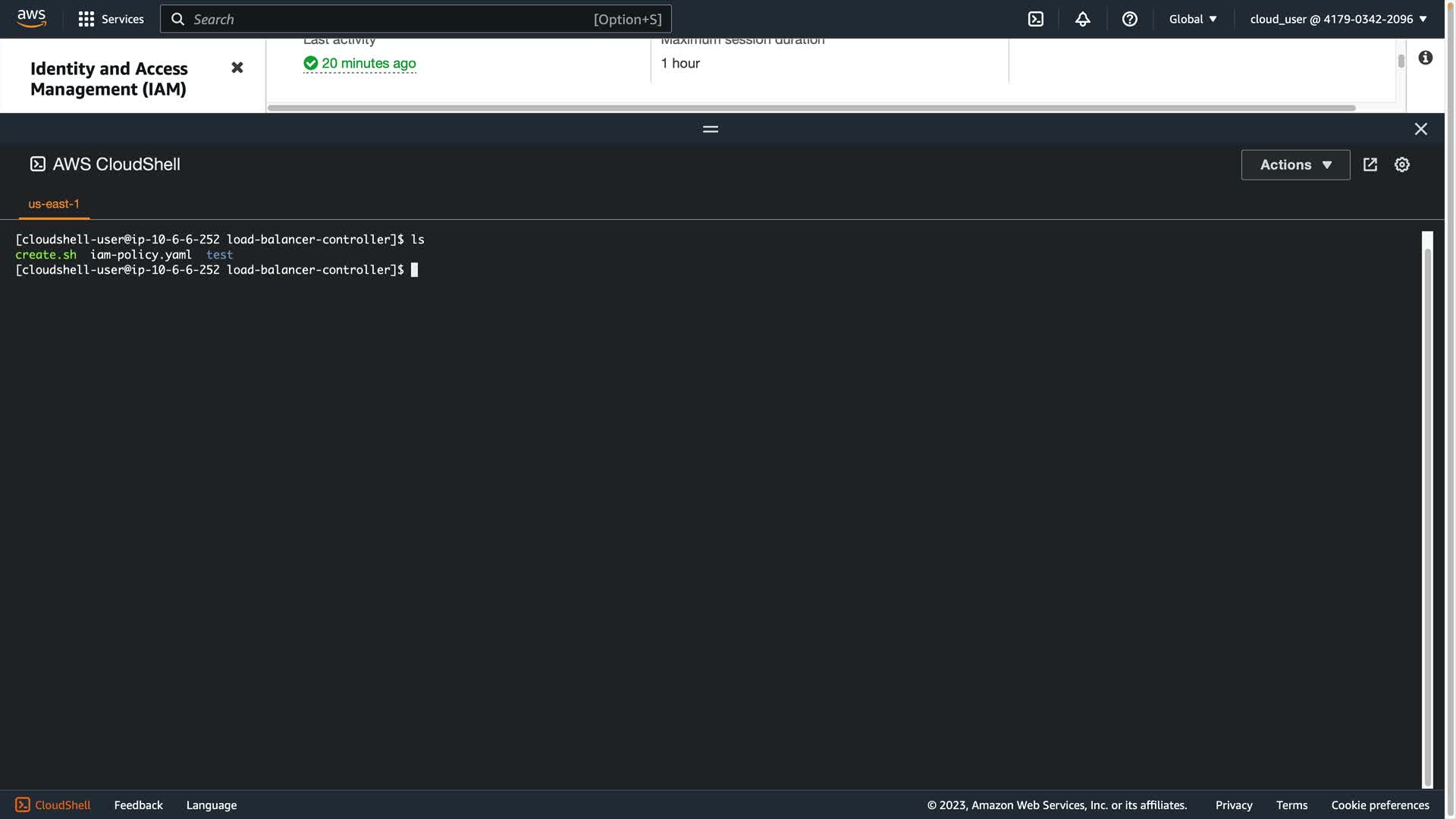The width and height of the screenshot is (1456, 819).
Task: Open the Feedback link
Action: (138, 805)
